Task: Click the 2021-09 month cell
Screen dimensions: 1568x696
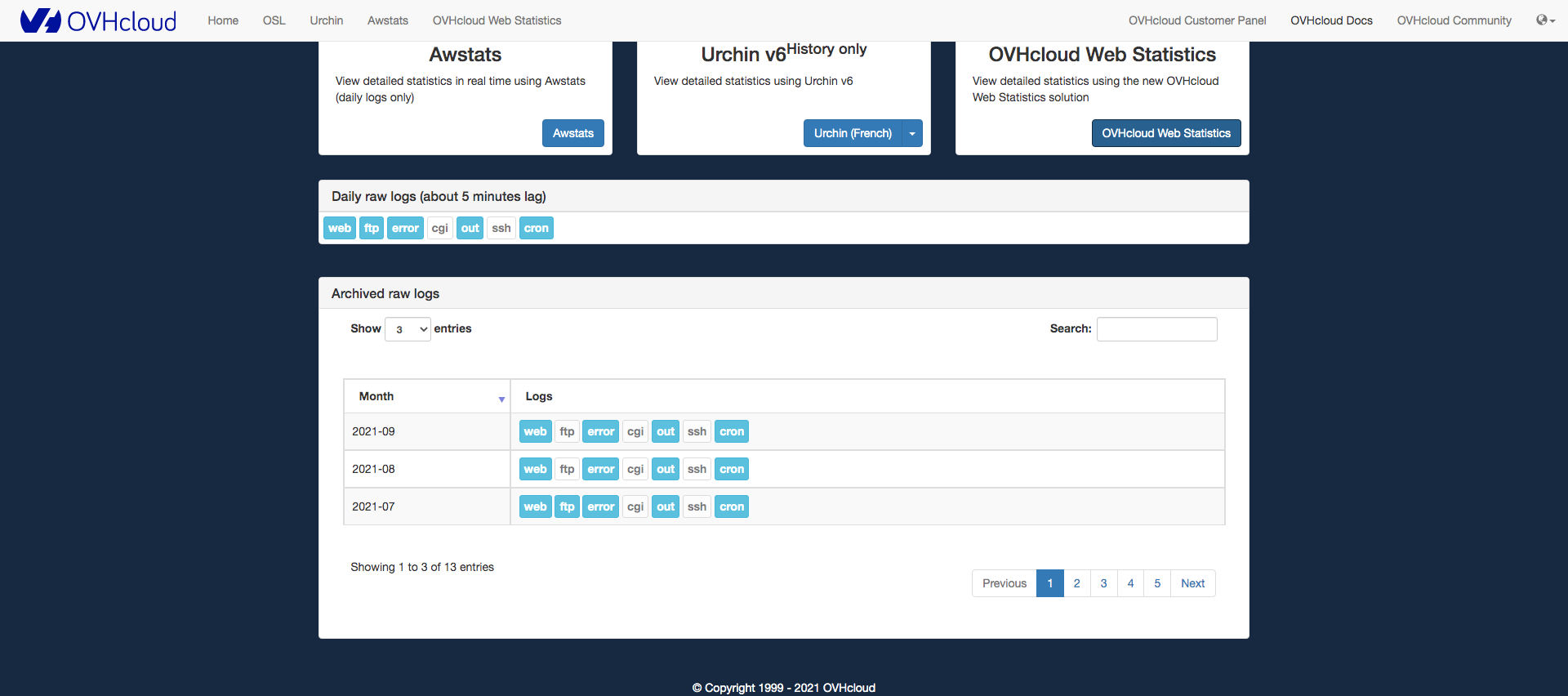Action: (427, 431)
